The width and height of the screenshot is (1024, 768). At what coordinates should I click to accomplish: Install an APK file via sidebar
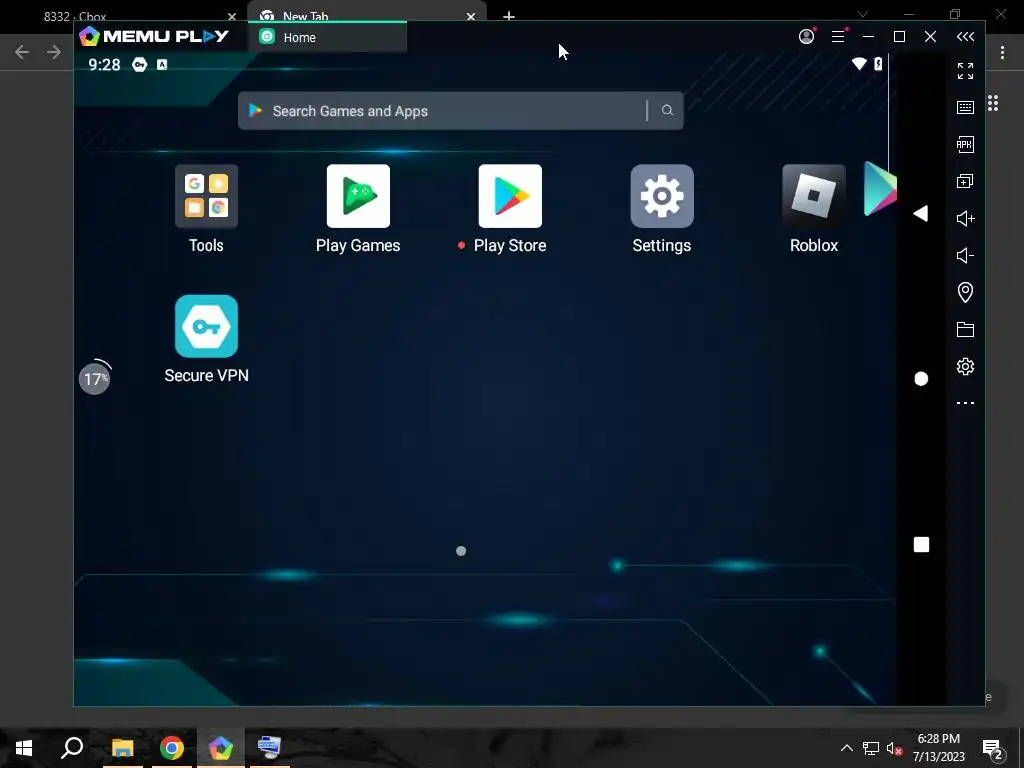tap(965, 144)
